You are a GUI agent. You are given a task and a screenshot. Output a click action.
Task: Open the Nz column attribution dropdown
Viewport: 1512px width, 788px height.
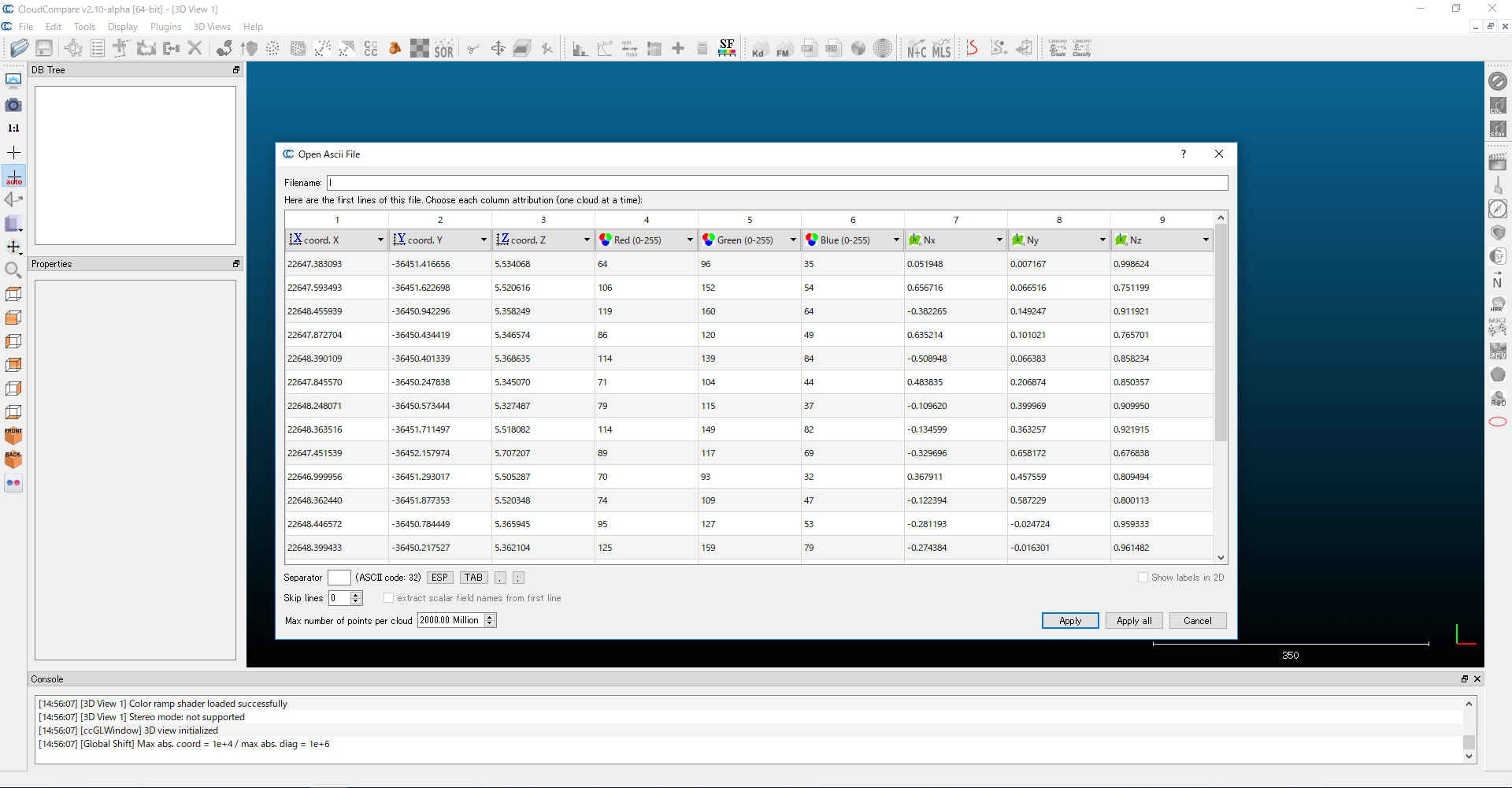1162,240
